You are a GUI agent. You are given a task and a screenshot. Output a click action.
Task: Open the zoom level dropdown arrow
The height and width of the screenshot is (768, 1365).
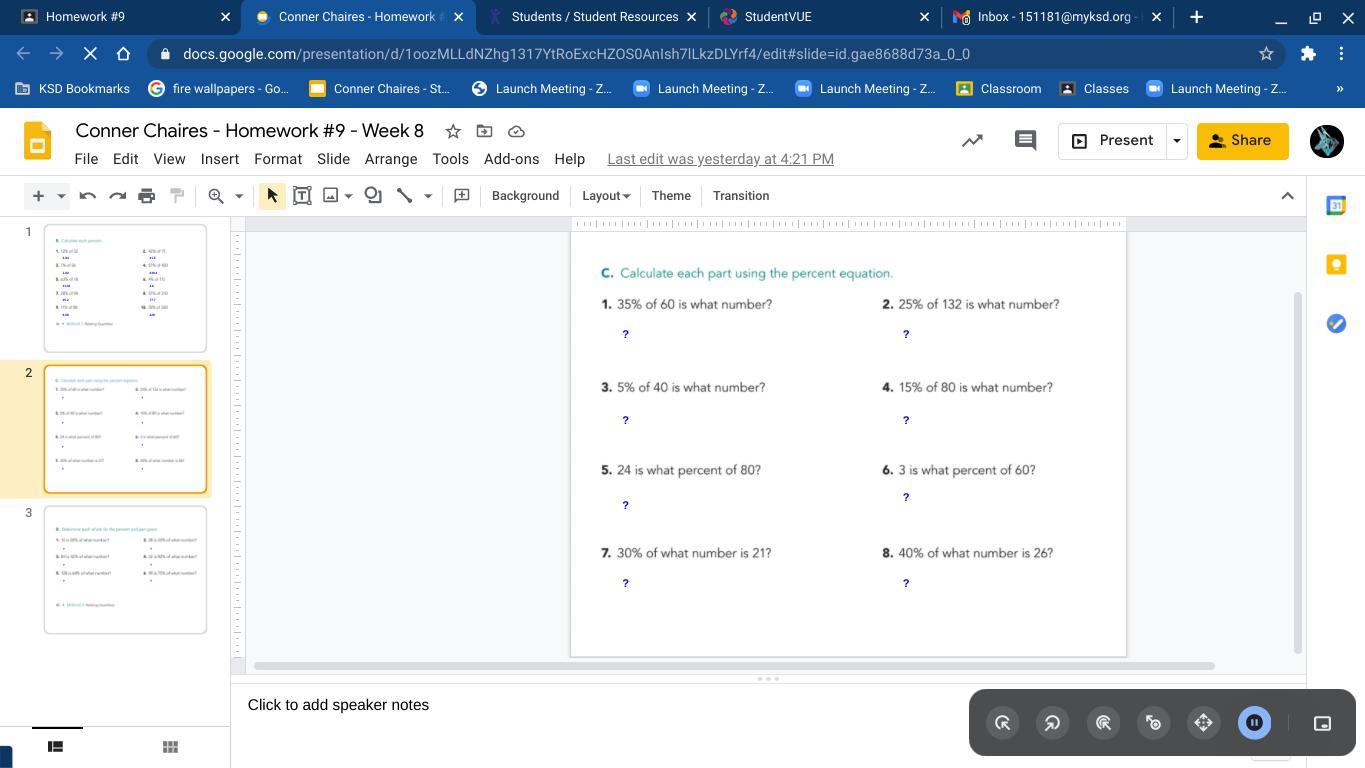click(x=239, y=196)
